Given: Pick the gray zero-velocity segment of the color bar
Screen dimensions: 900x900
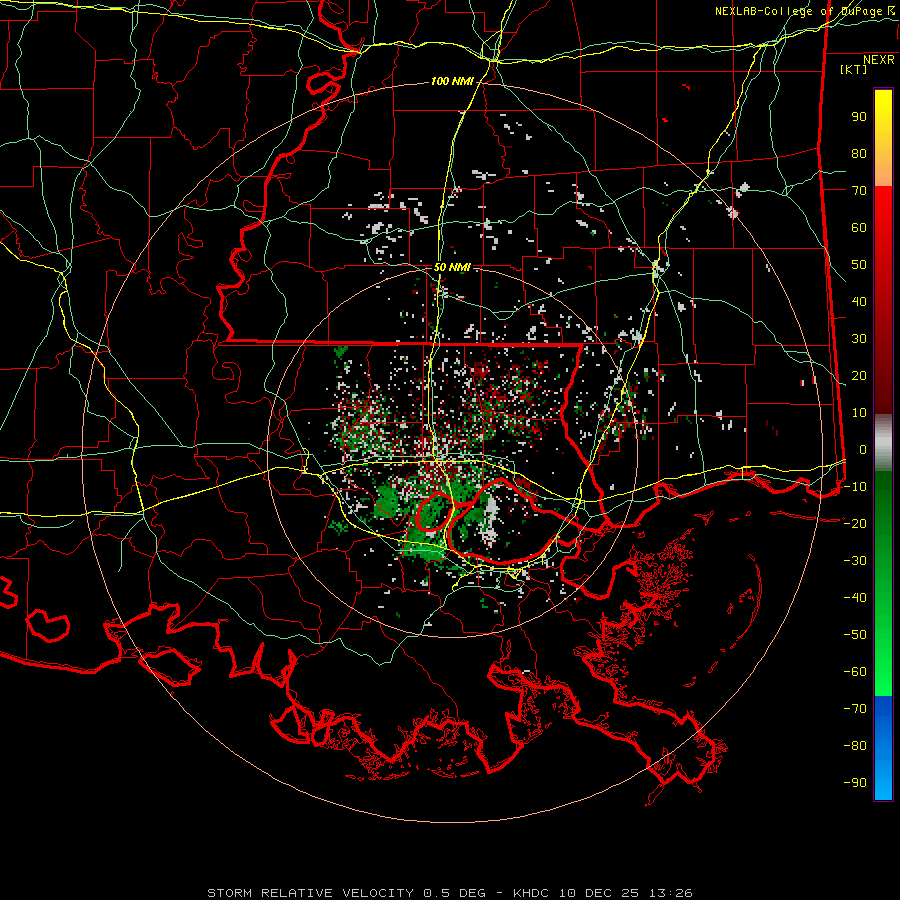Looking at the screenshot, I should 883,443.
